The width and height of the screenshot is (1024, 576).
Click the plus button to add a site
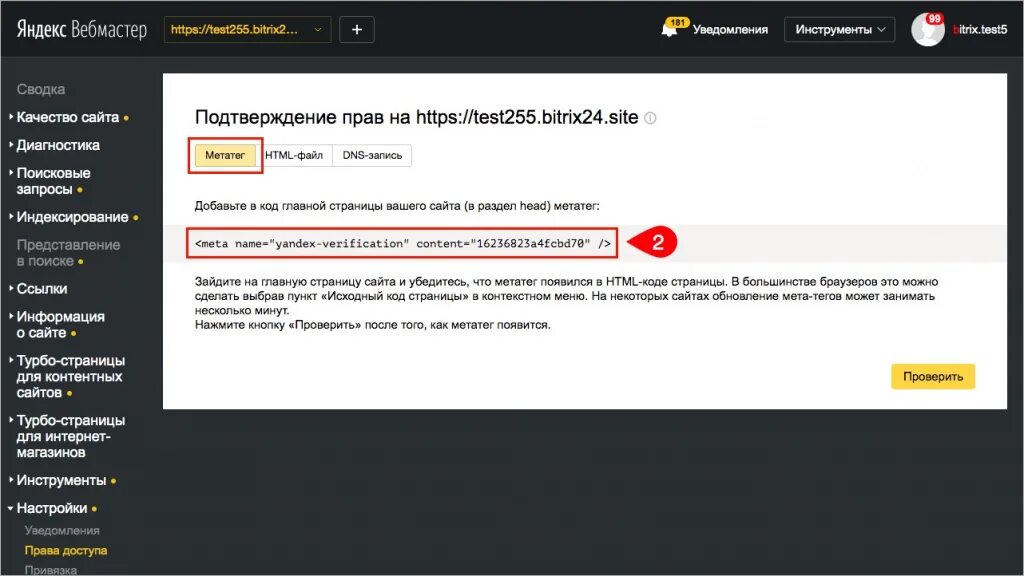tap(357, 29)
